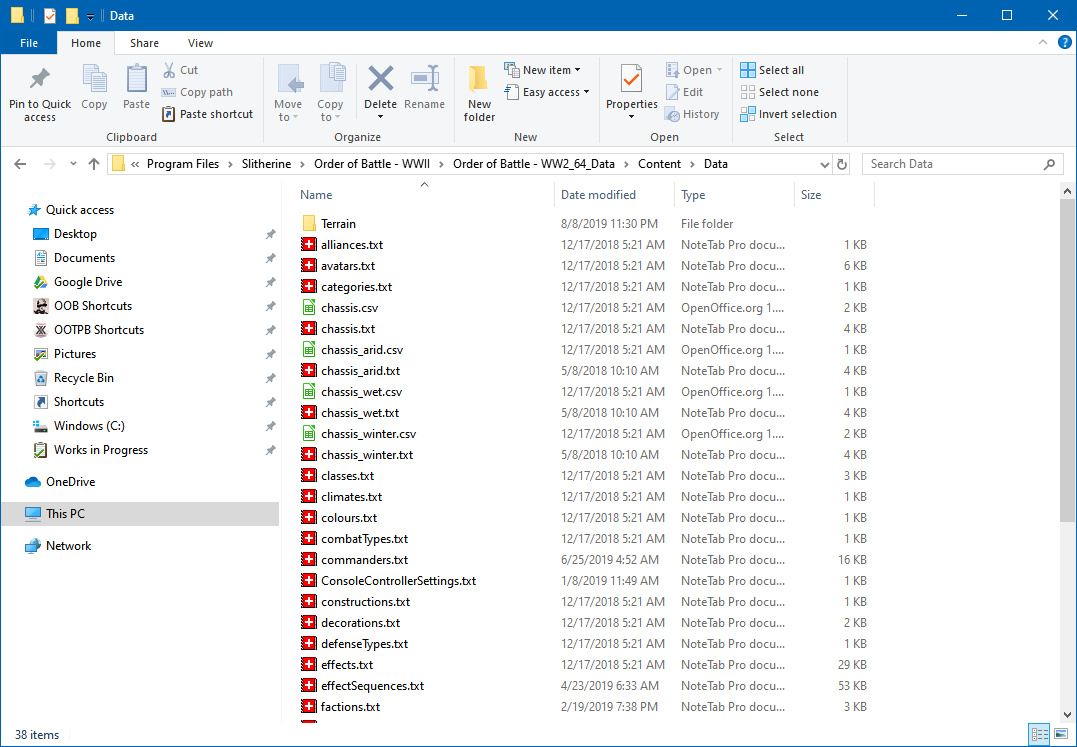Collapse the ribbon with the chevron
Image resolution: width=1077 pixels, height=747 pixels.
click(1042, 43)
